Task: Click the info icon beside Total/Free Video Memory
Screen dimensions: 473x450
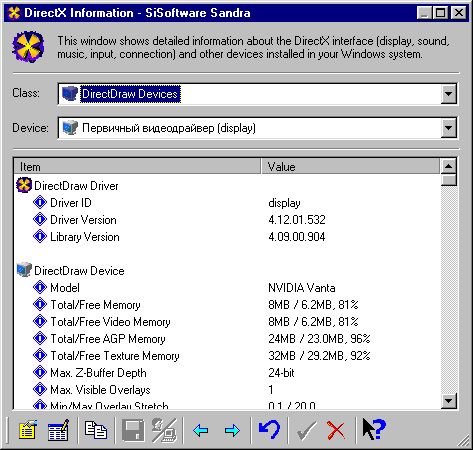Action: tap(40, 321)
